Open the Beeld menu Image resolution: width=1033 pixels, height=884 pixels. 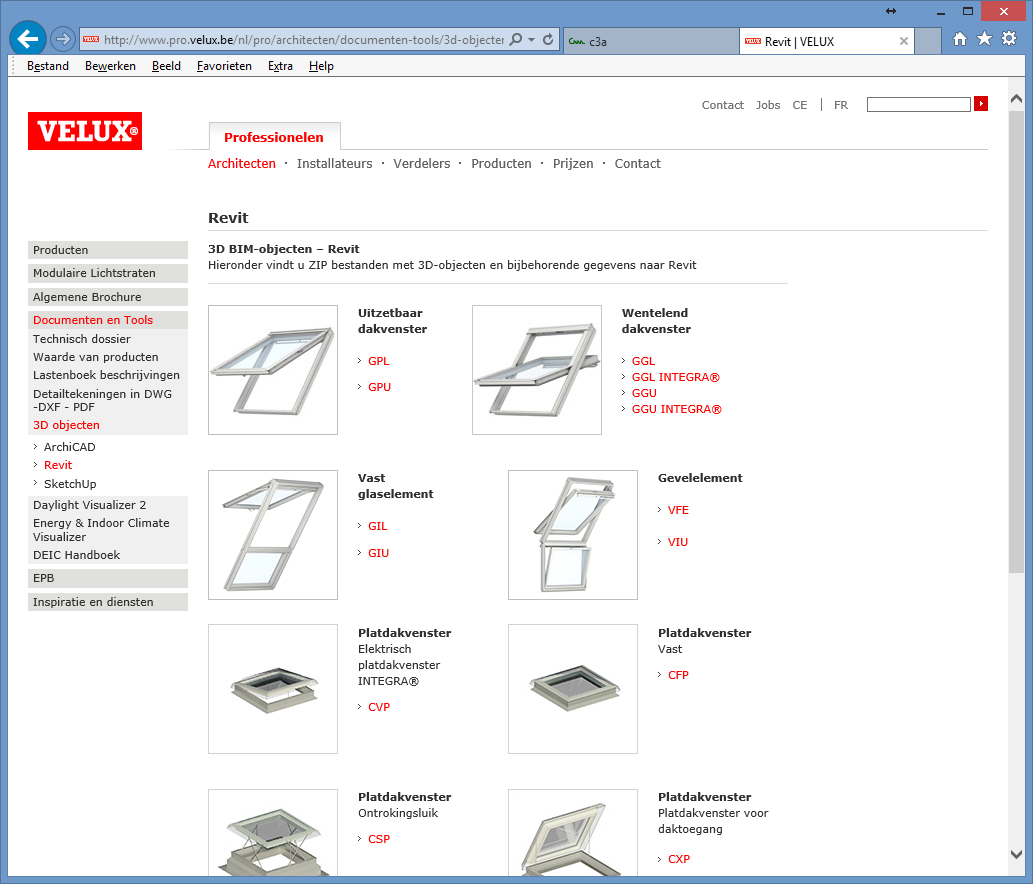166,66
